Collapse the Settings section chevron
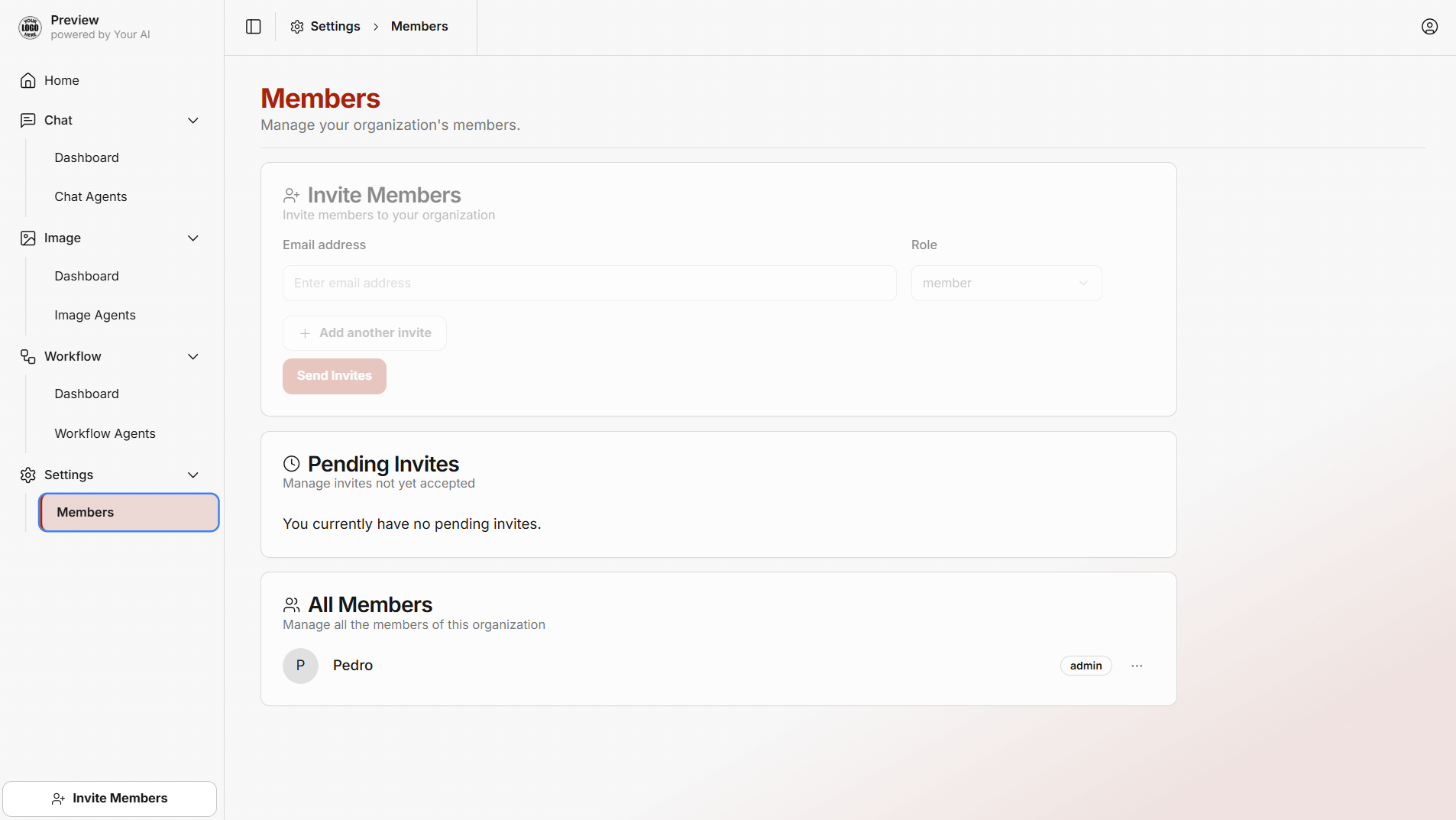 coord(193,475)
